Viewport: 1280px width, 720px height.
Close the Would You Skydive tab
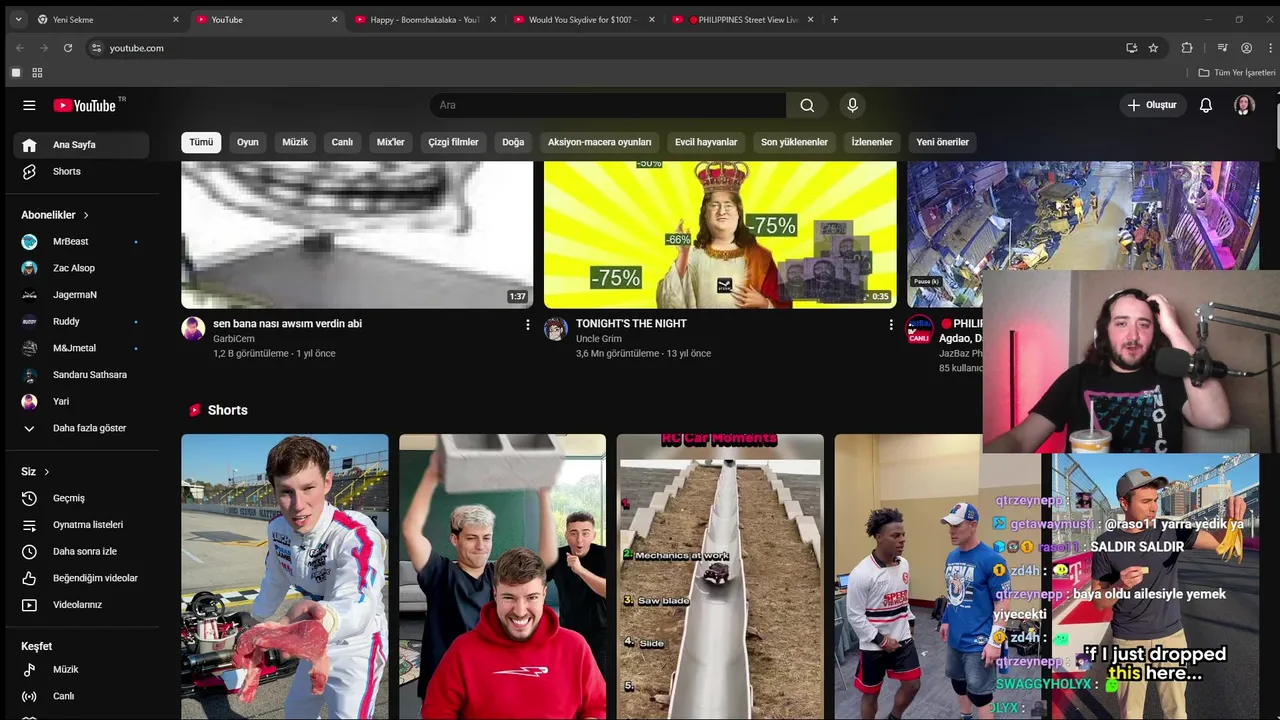[652, 19]
